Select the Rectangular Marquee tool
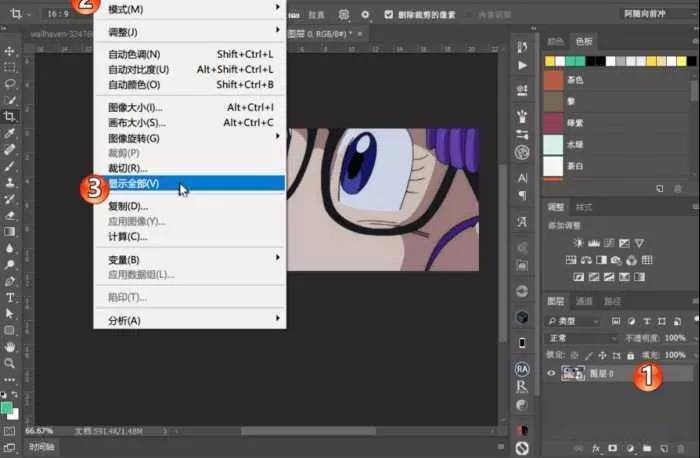 point(9,67)
